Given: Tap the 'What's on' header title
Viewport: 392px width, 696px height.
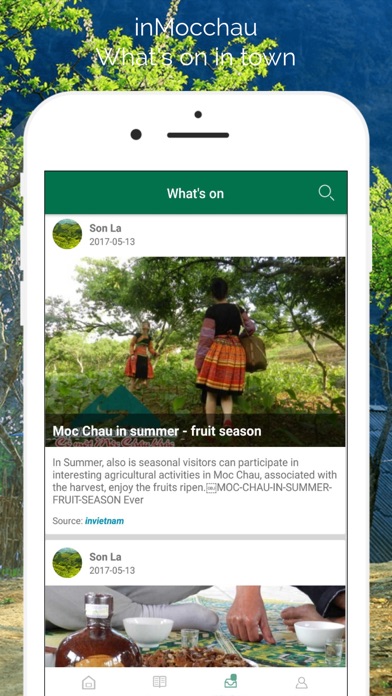Looking at the screenshot, I should click(195, 194).
